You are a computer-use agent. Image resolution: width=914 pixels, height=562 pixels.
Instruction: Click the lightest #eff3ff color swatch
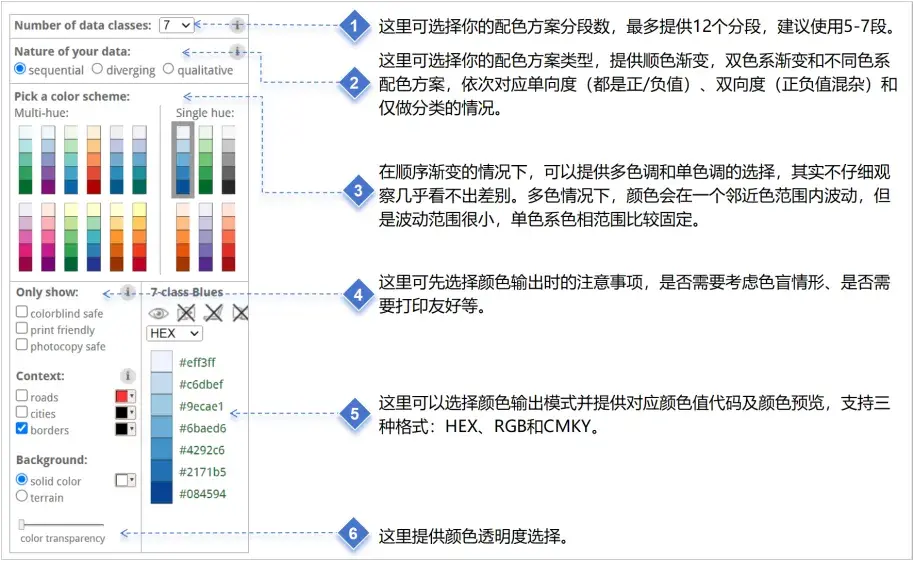click(161, 361)
